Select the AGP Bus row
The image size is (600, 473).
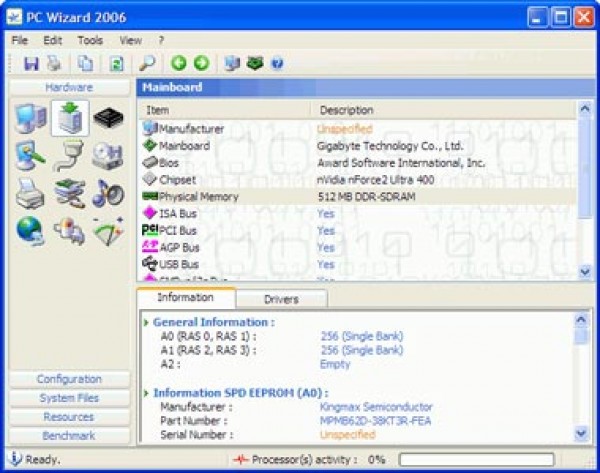357,248
